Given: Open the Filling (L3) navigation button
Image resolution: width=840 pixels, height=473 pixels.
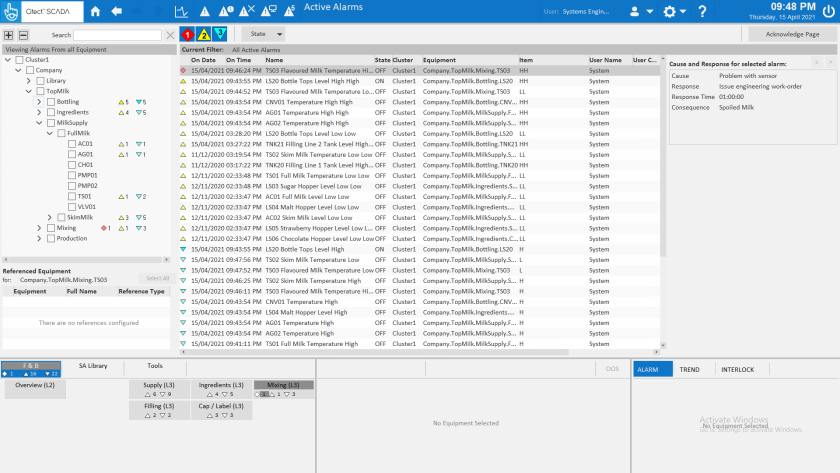Looking at the screenshot, I should [x=158, y=410].
